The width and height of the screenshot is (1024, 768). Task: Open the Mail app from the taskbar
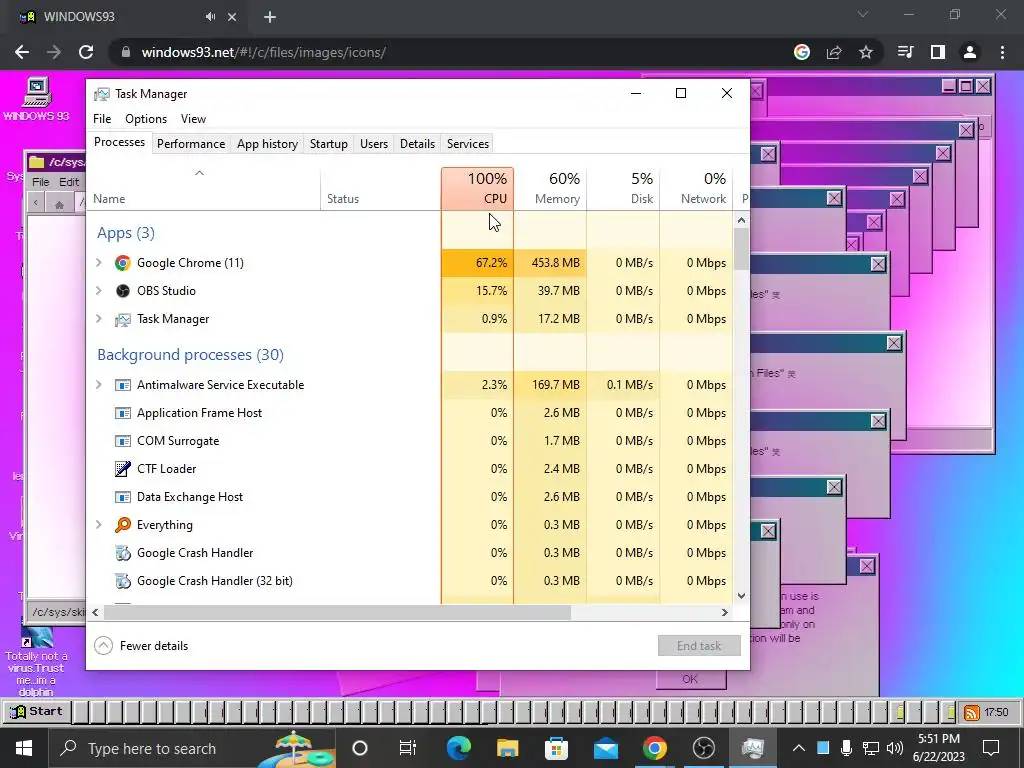click(605, 748)
